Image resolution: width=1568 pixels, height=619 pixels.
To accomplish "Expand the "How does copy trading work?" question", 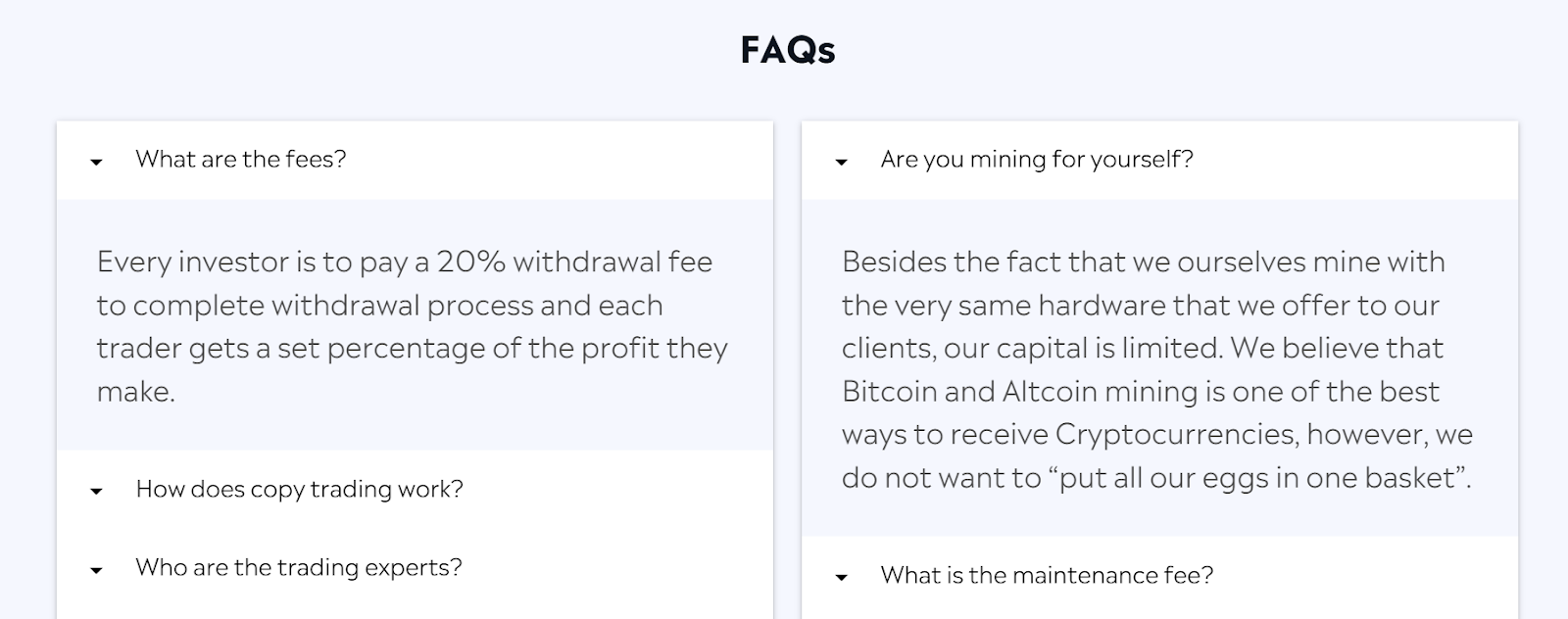I will click(300, 489).
